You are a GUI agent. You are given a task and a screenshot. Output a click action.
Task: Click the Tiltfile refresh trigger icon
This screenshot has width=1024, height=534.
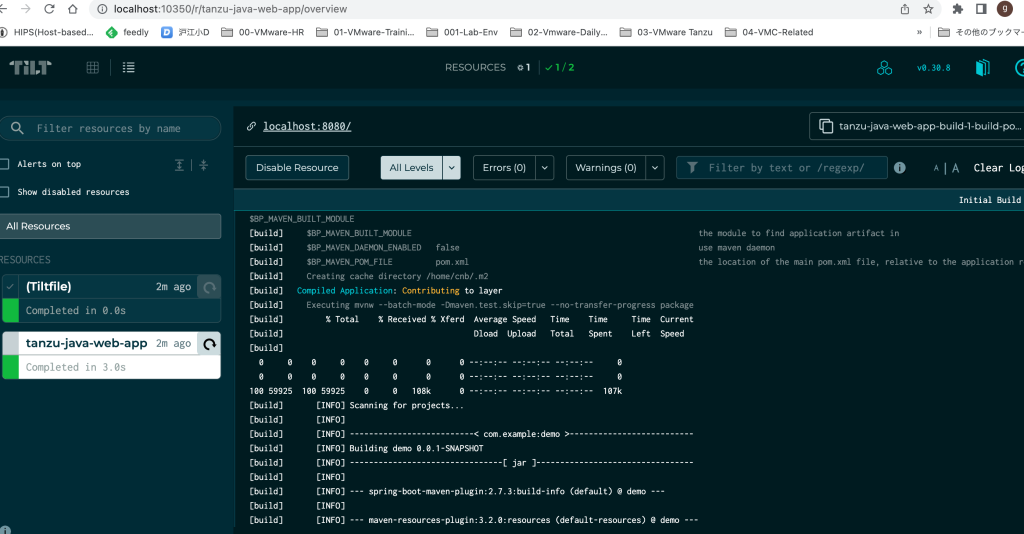click(209, 288)
